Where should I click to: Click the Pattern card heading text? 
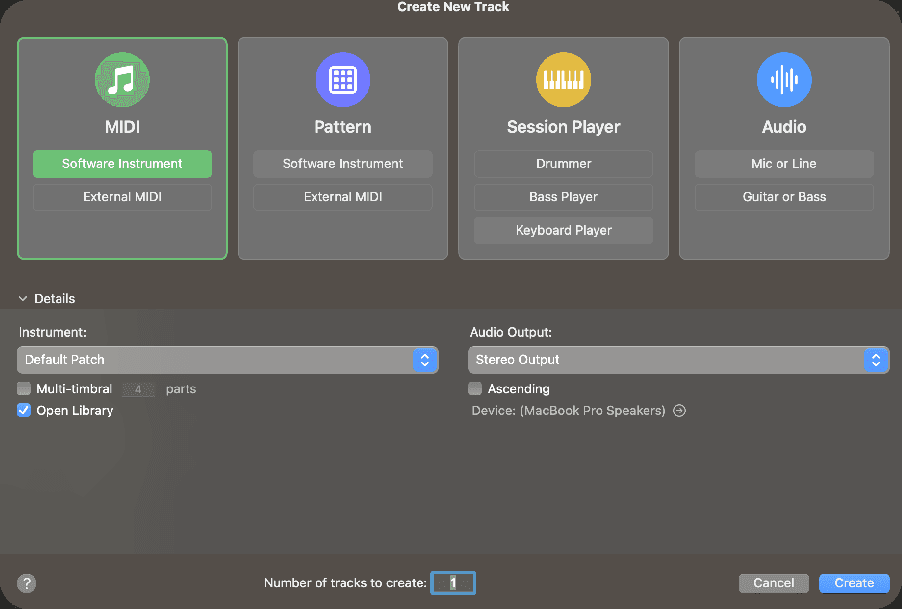point(343,127)
